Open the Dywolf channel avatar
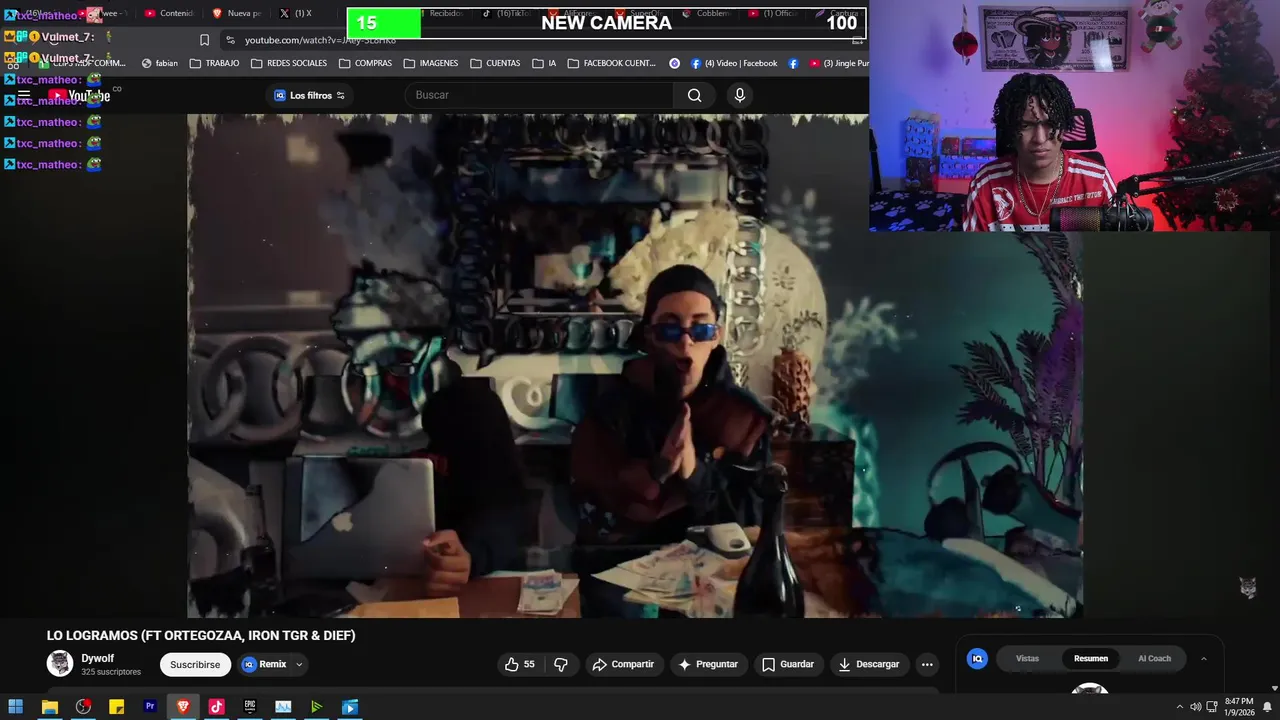Viewport: 1280px width, 720px height. (x=60, y=663)
